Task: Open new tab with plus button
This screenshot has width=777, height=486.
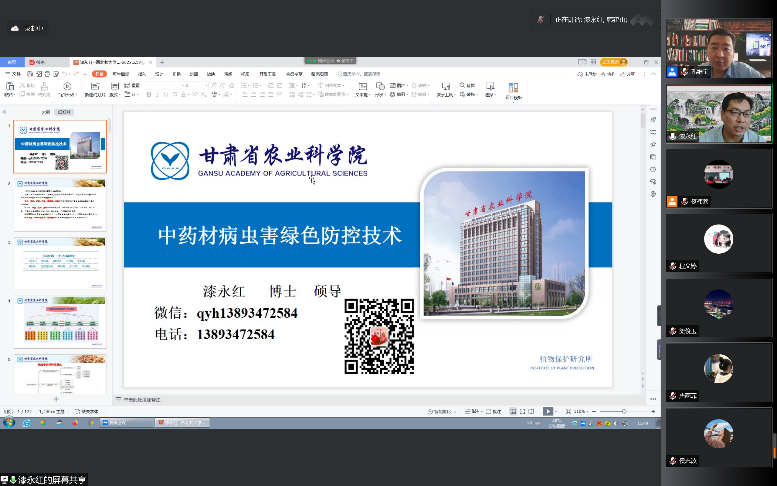Action: tap(162, 62)
